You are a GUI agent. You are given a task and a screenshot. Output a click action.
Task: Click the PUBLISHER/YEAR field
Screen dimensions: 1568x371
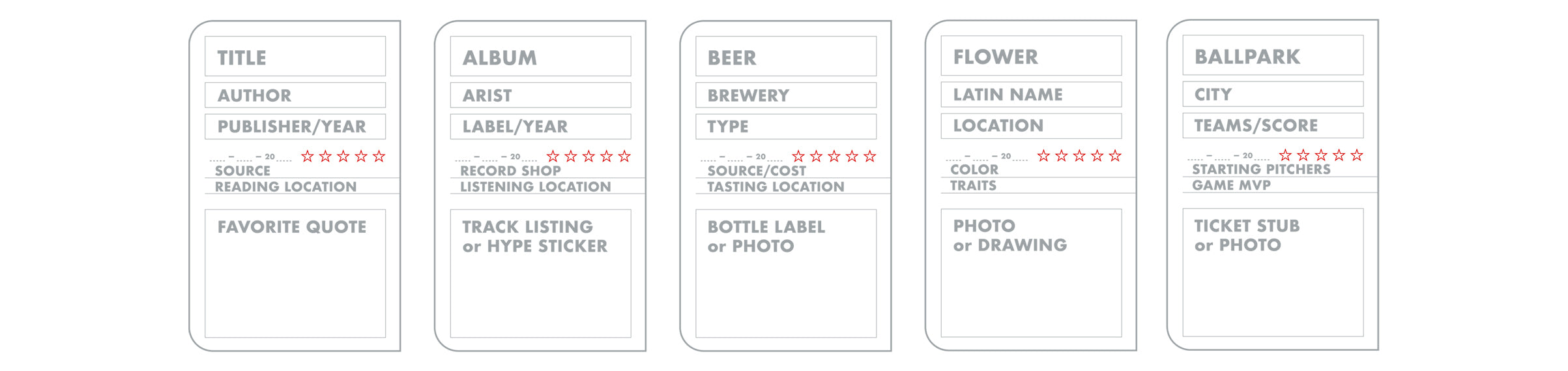pyautogui.click(x=295, y=126)
